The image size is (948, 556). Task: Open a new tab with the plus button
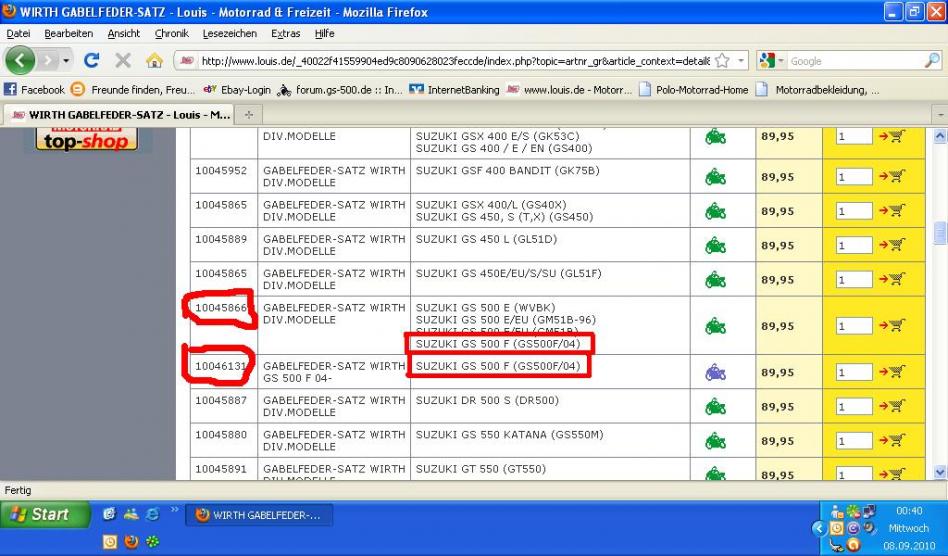coord(248,114)
